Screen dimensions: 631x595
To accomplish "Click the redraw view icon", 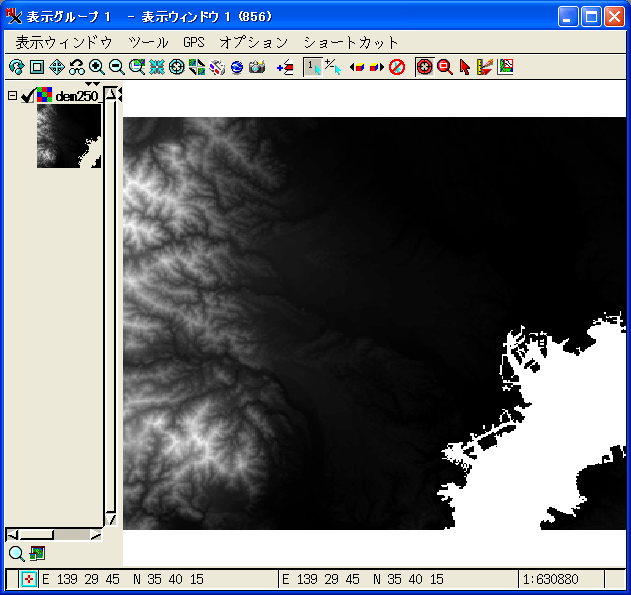I will [16, 67].
